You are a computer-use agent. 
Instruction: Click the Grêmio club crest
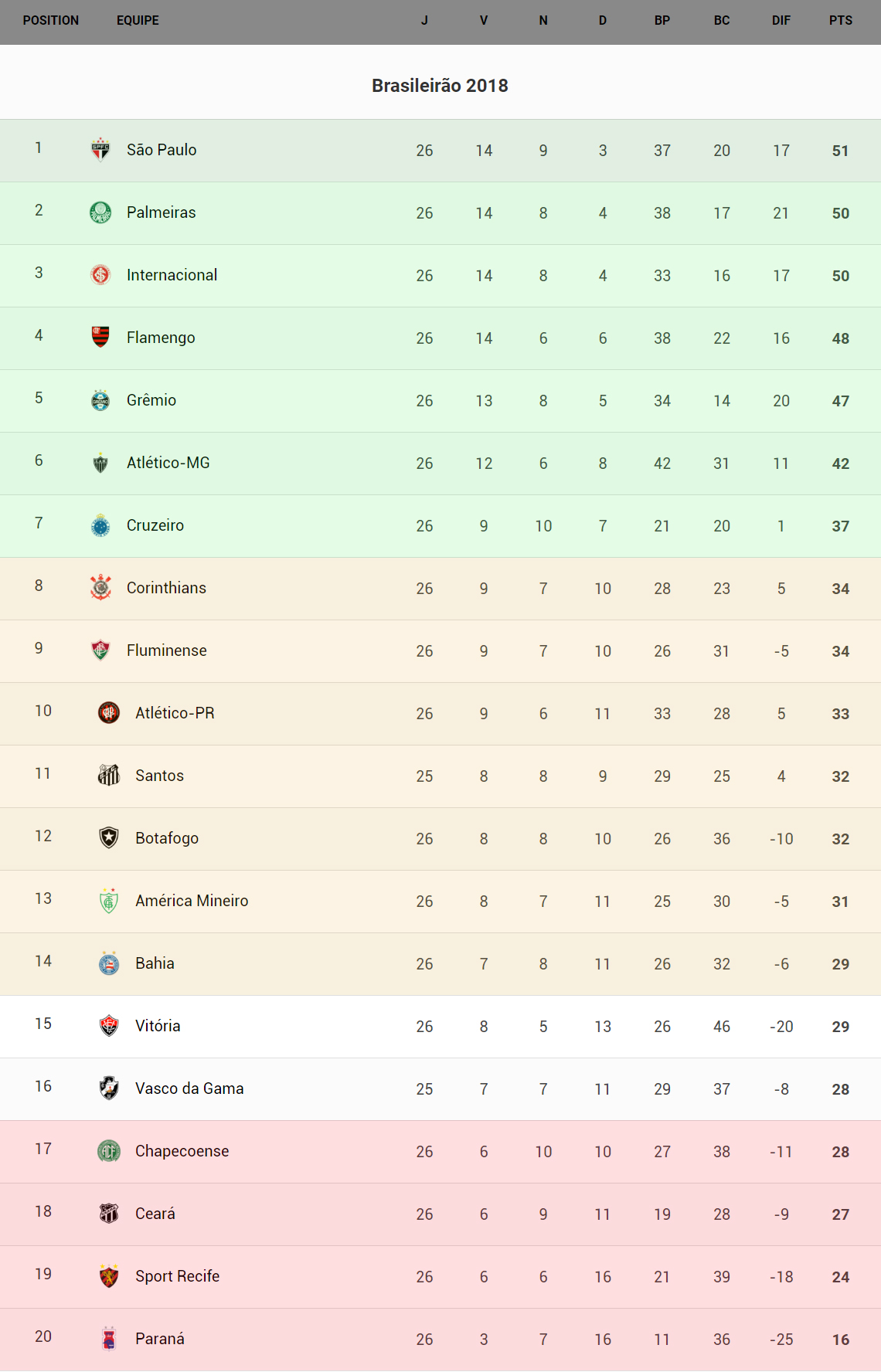tap(100, 399)
